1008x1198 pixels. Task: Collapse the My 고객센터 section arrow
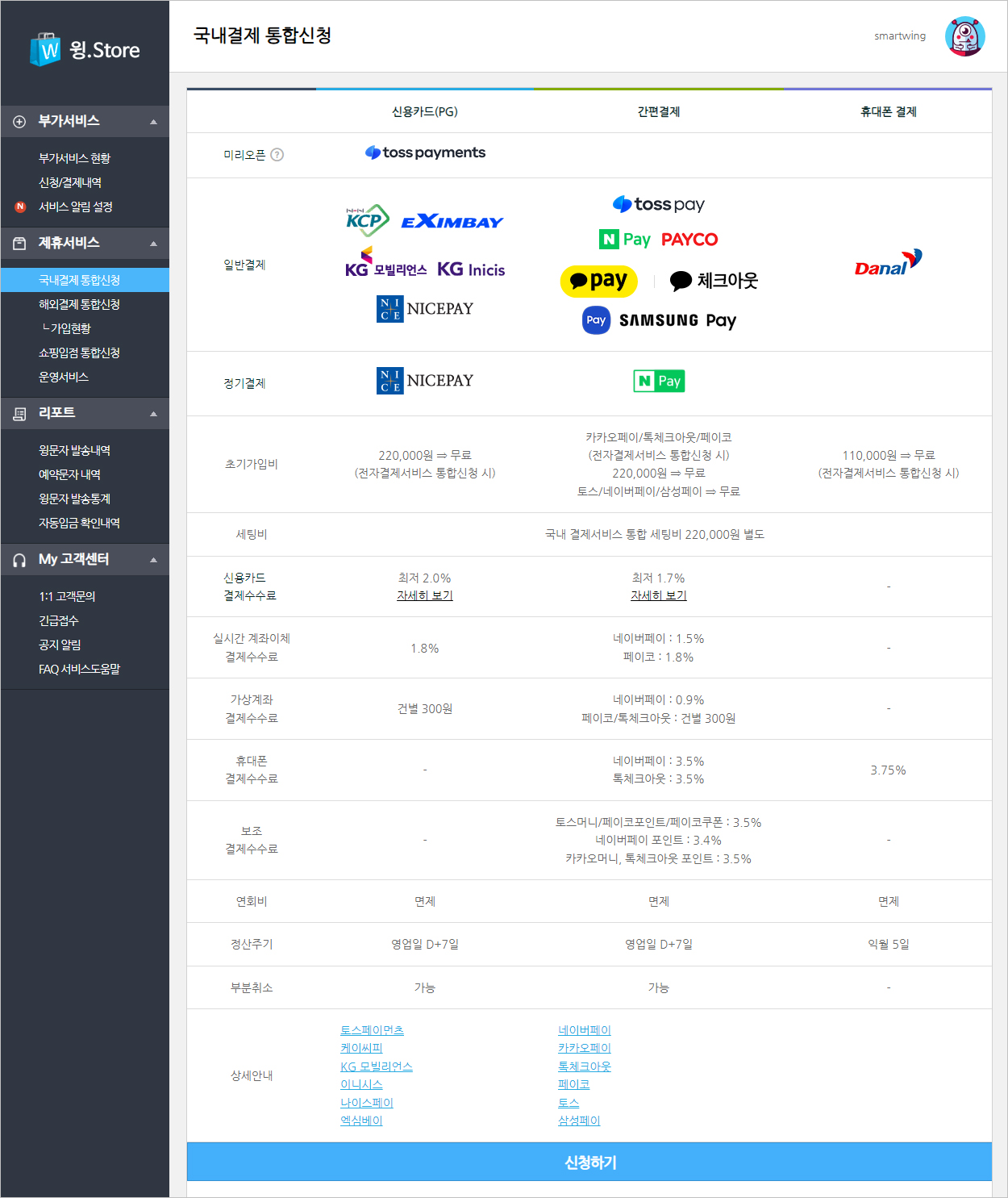click(153, 560)
